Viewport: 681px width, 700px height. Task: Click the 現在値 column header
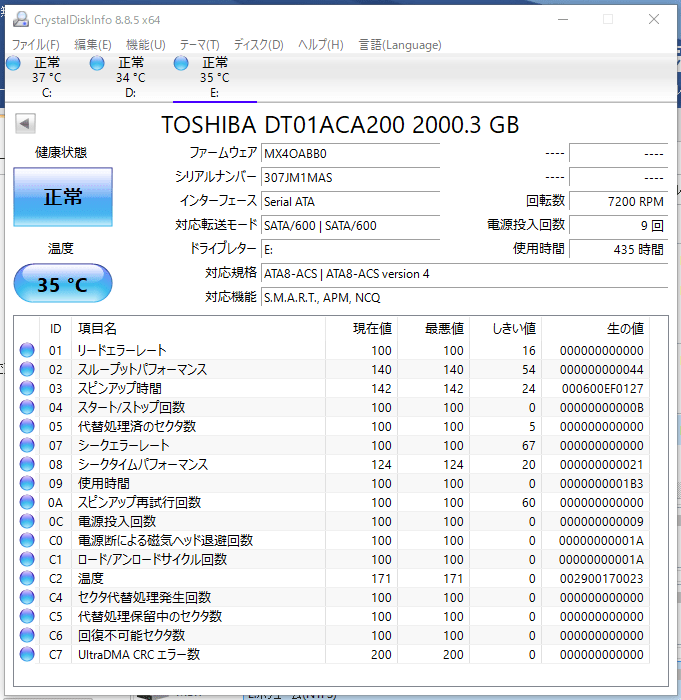click(361, 329)
